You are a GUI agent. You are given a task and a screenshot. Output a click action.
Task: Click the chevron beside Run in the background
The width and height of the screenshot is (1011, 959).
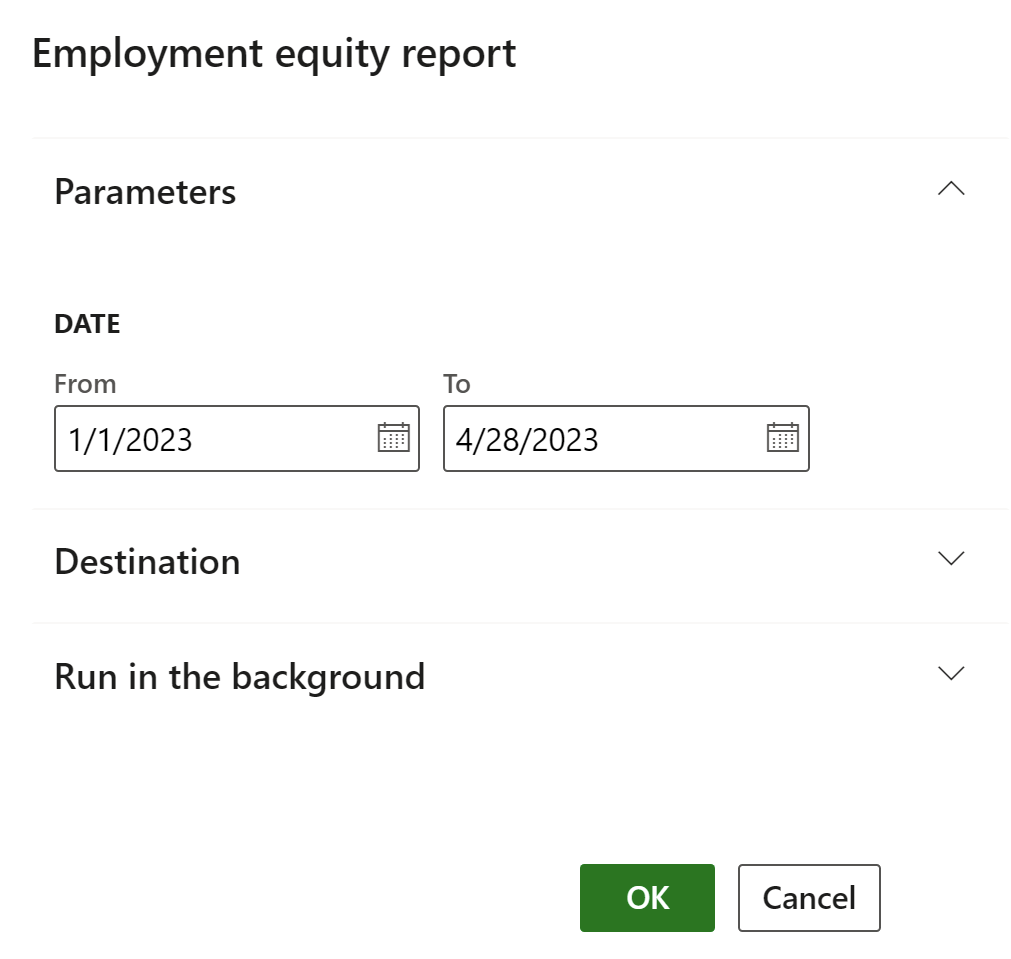[x=952, y=673]
